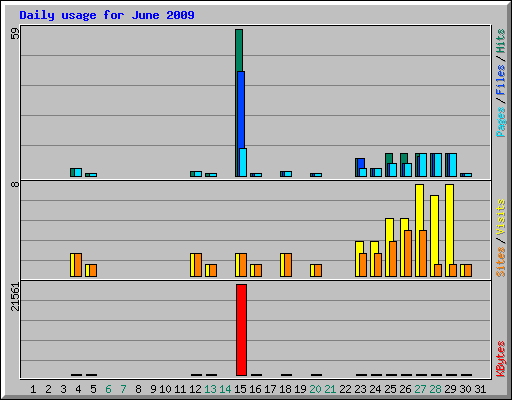The width and height of the screenshot is (512, 400).
Task: Click day label '30' on the x-axis
Action: [x=465, y=389]
